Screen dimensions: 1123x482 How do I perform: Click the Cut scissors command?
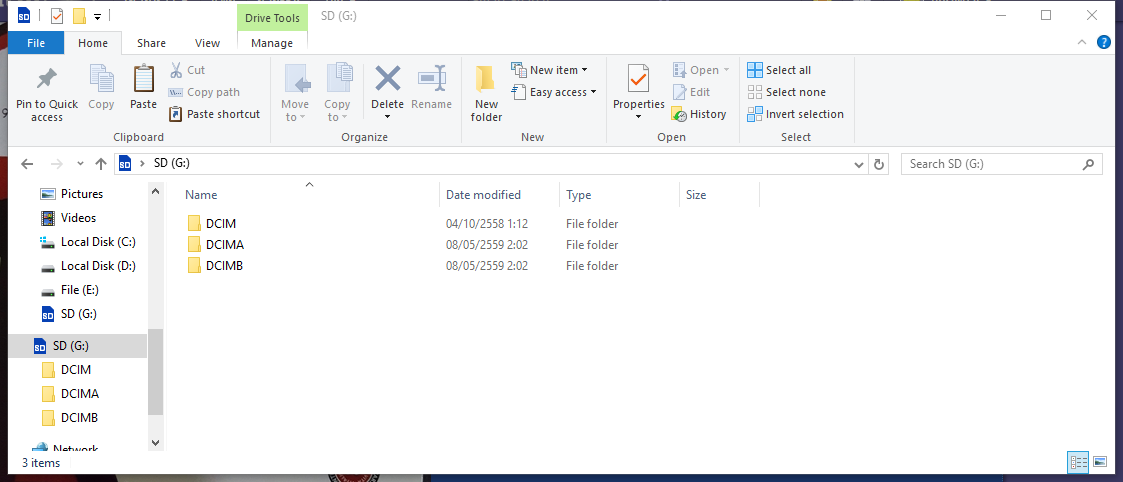coord(187,70)
